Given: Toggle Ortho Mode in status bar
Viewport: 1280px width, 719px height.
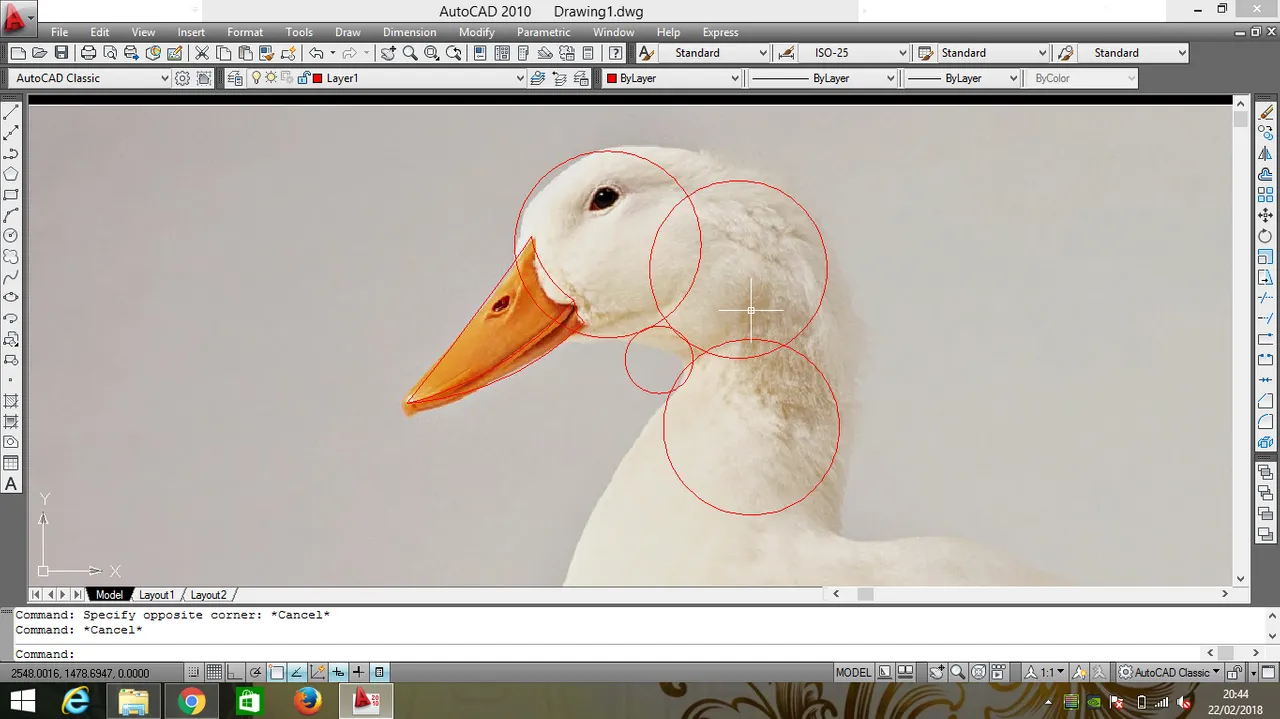Looking at the screenshot, I should pos(234,673).
